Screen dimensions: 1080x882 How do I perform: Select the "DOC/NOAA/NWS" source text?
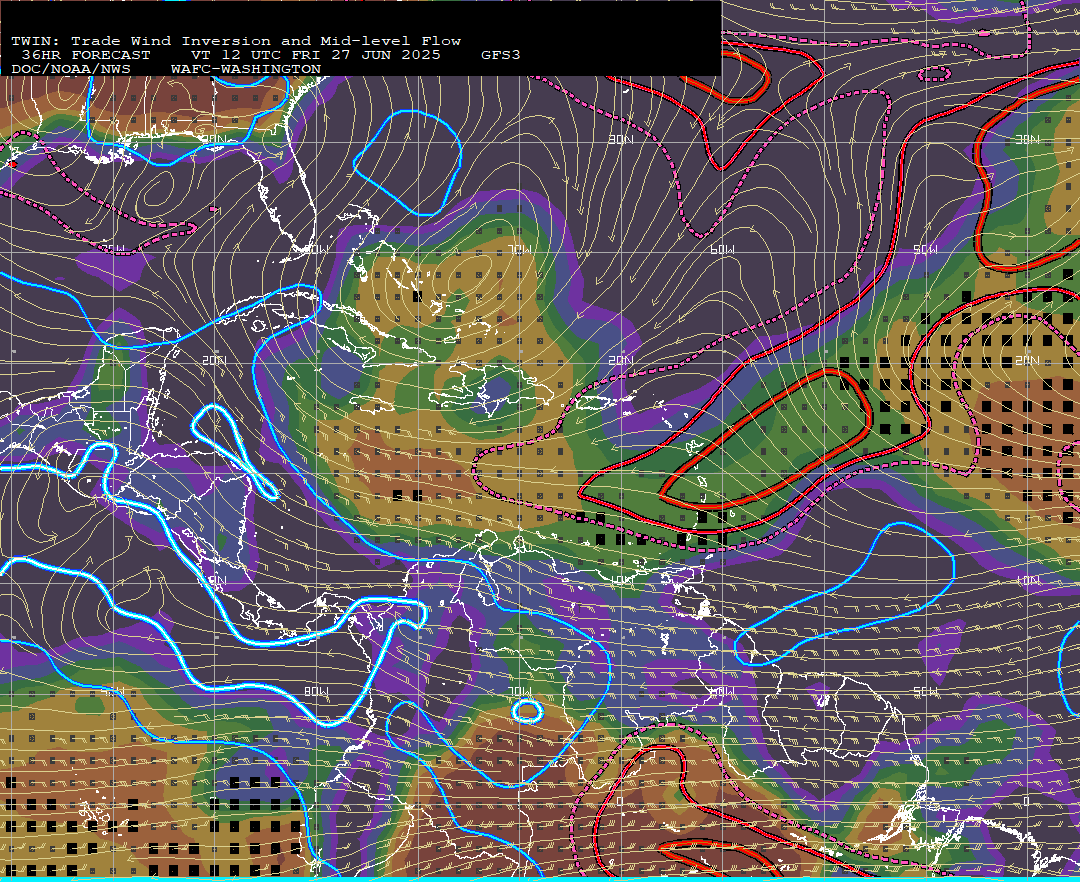(71, 70)
